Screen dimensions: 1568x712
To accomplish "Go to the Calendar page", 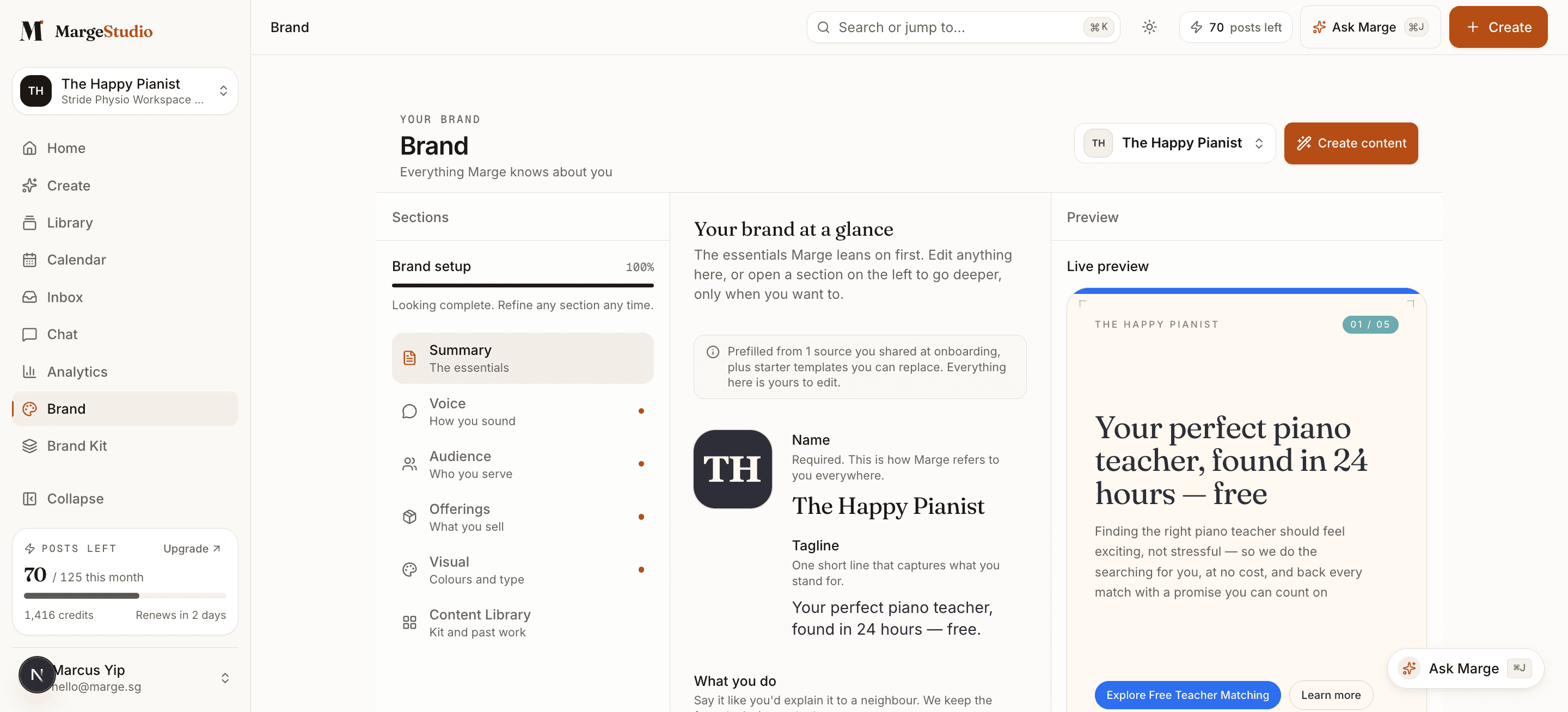I will [125, 260].
